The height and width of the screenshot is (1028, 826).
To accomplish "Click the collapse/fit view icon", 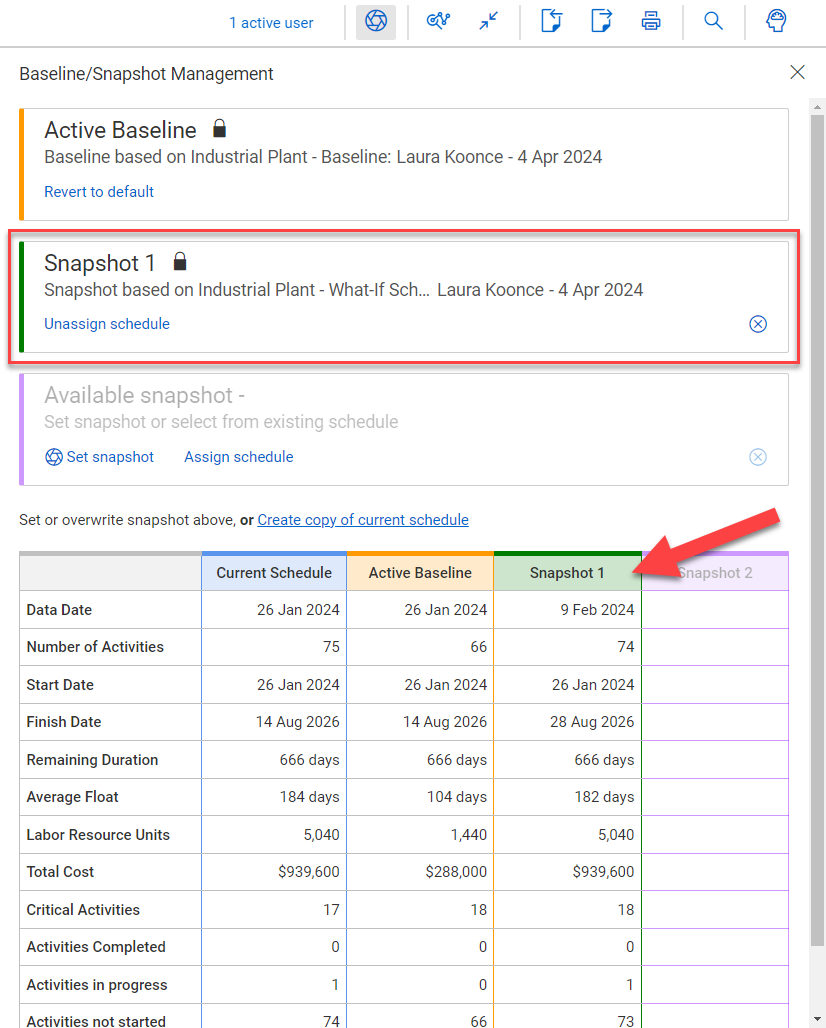I will click(x=488, y=21).
